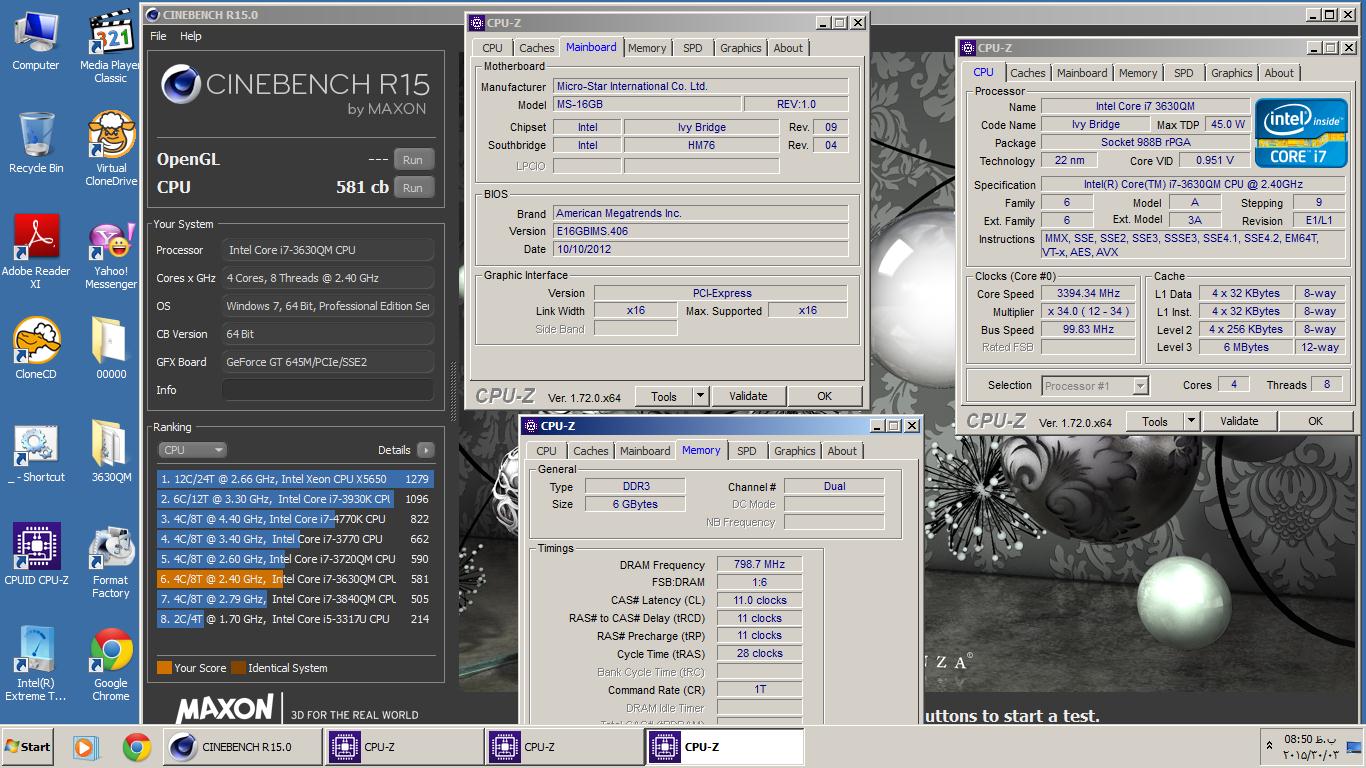Click the orange Your Score legend swatch
The image size is (1366, 768).
point(164,668)
